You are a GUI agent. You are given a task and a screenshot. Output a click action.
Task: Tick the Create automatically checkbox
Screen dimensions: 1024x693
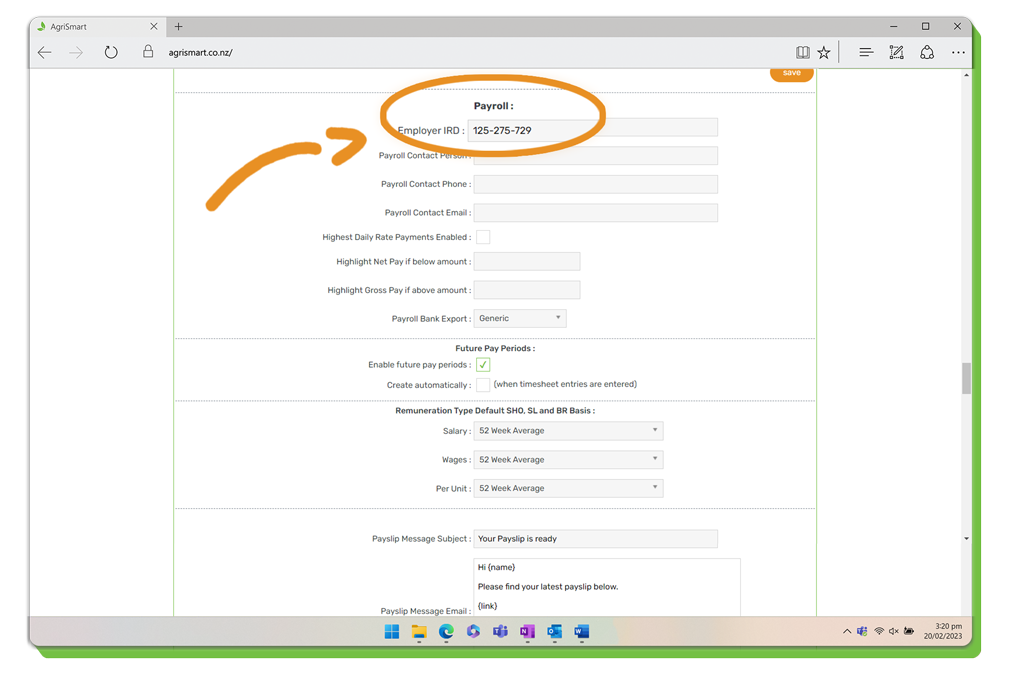(483, 385)
